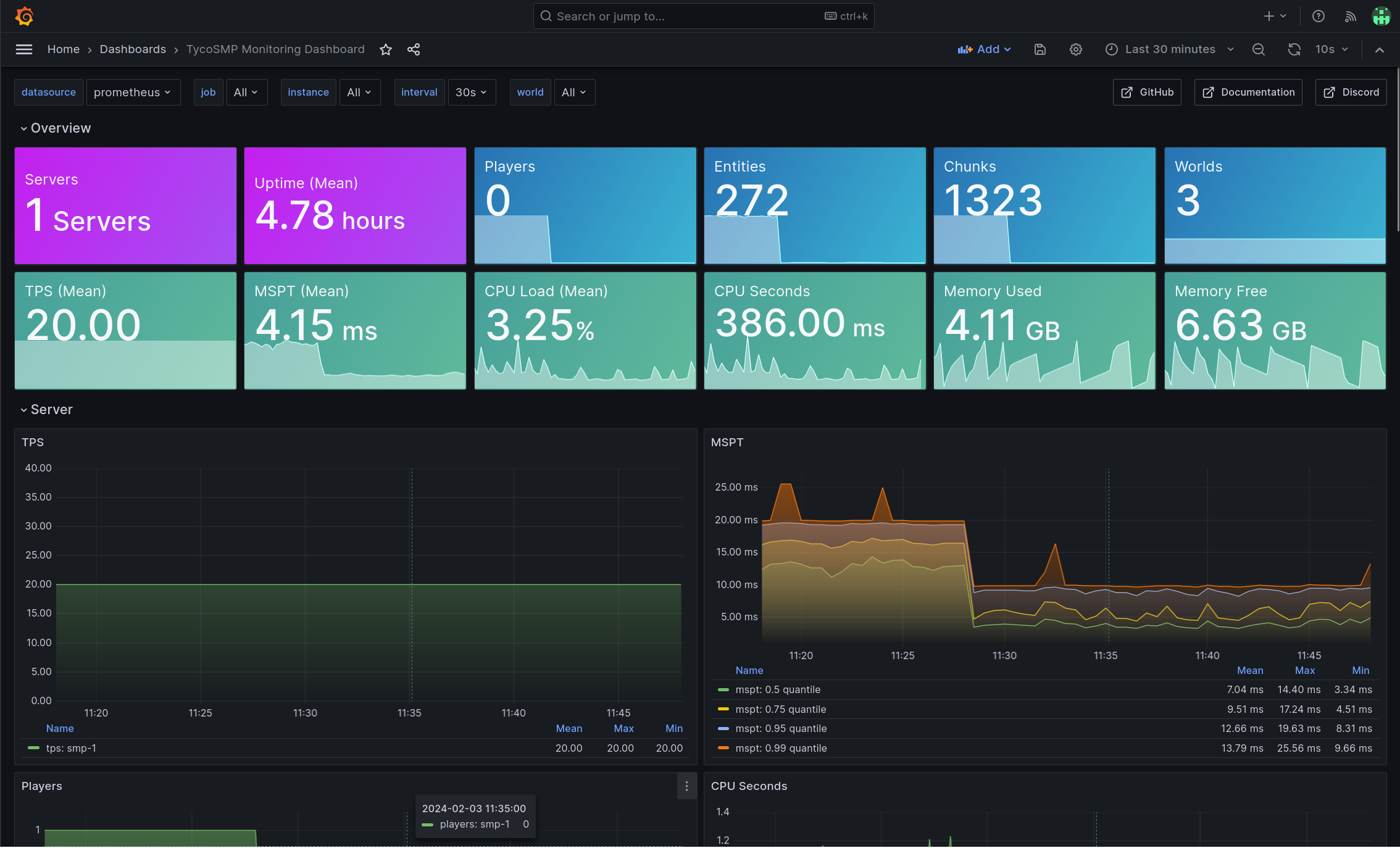Star the dashboard as favorite

(x=386, y=49)
